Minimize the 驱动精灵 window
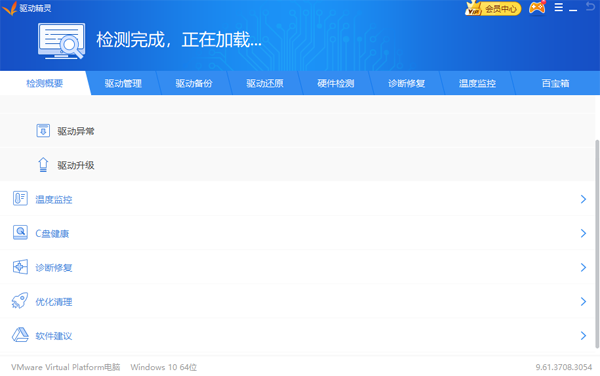 tap(573, 10)
